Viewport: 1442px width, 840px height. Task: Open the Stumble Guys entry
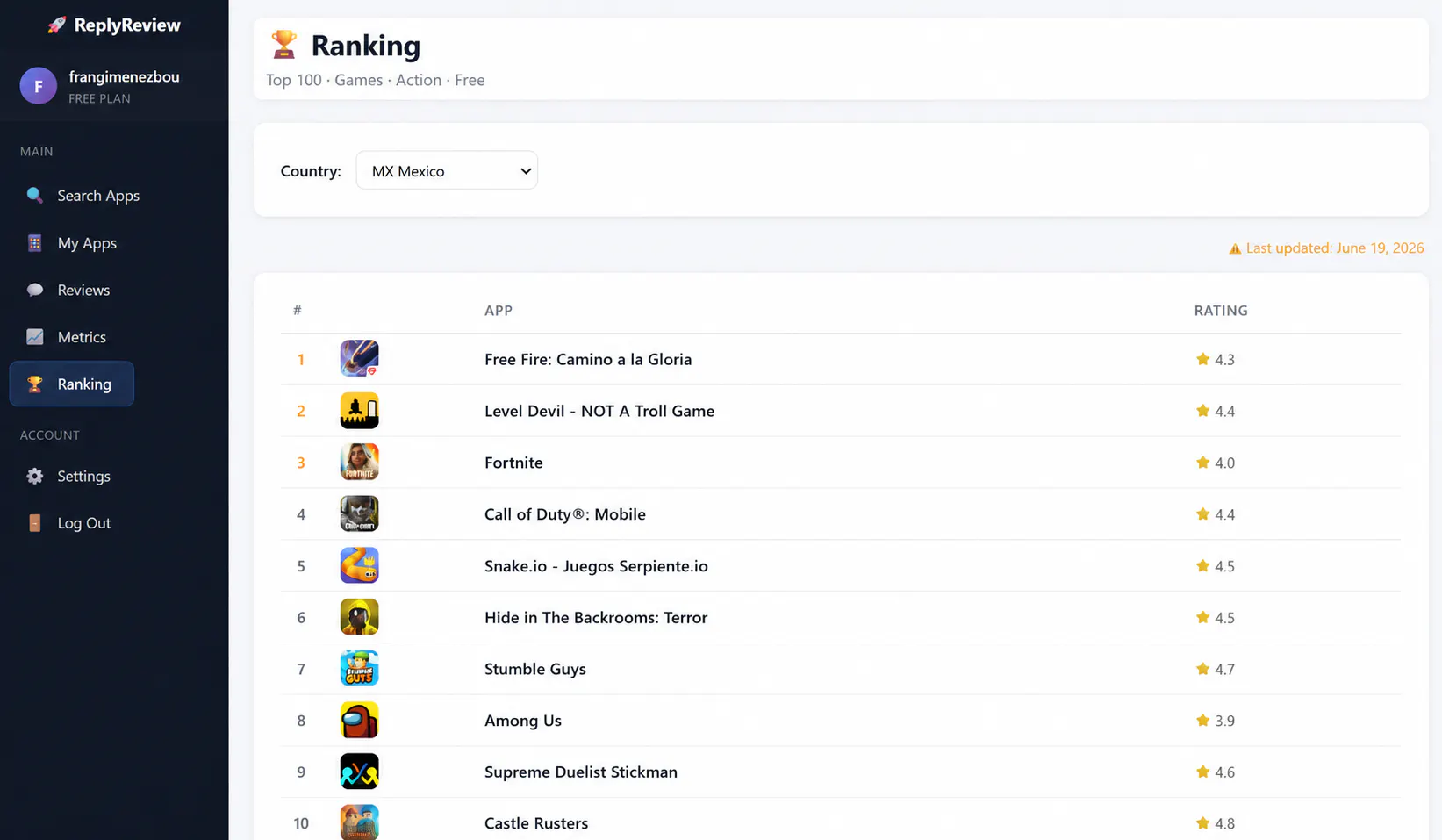(535, 669)
